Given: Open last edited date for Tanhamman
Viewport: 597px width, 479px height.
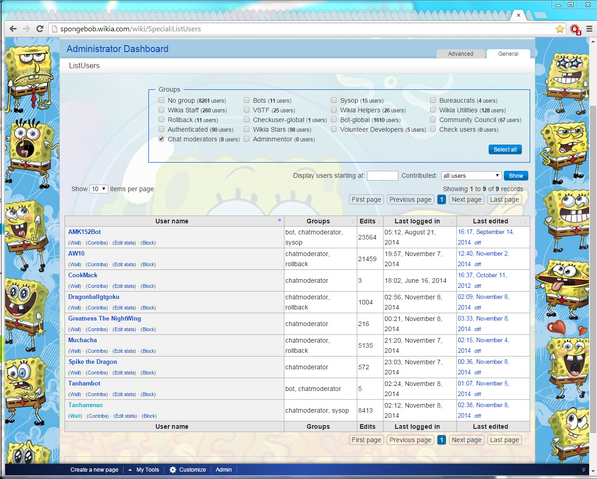Looking at the screenshot, I should coord(483,410).
